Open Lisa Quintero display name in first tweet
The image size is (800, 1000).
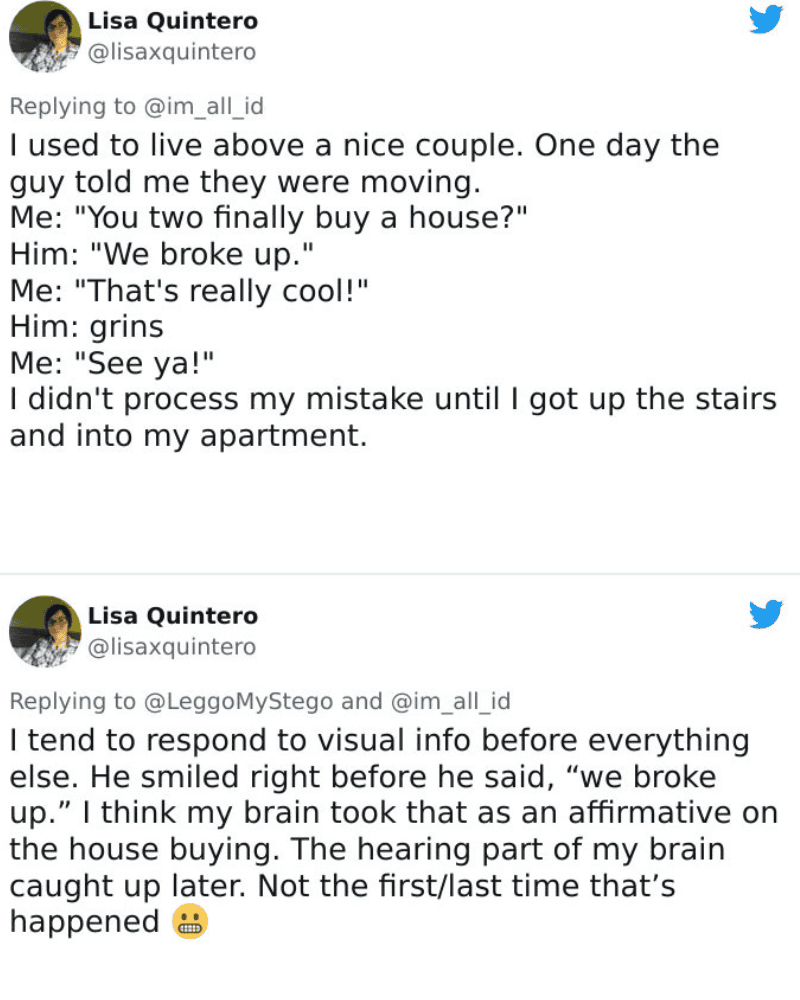[x=173, y=21]
